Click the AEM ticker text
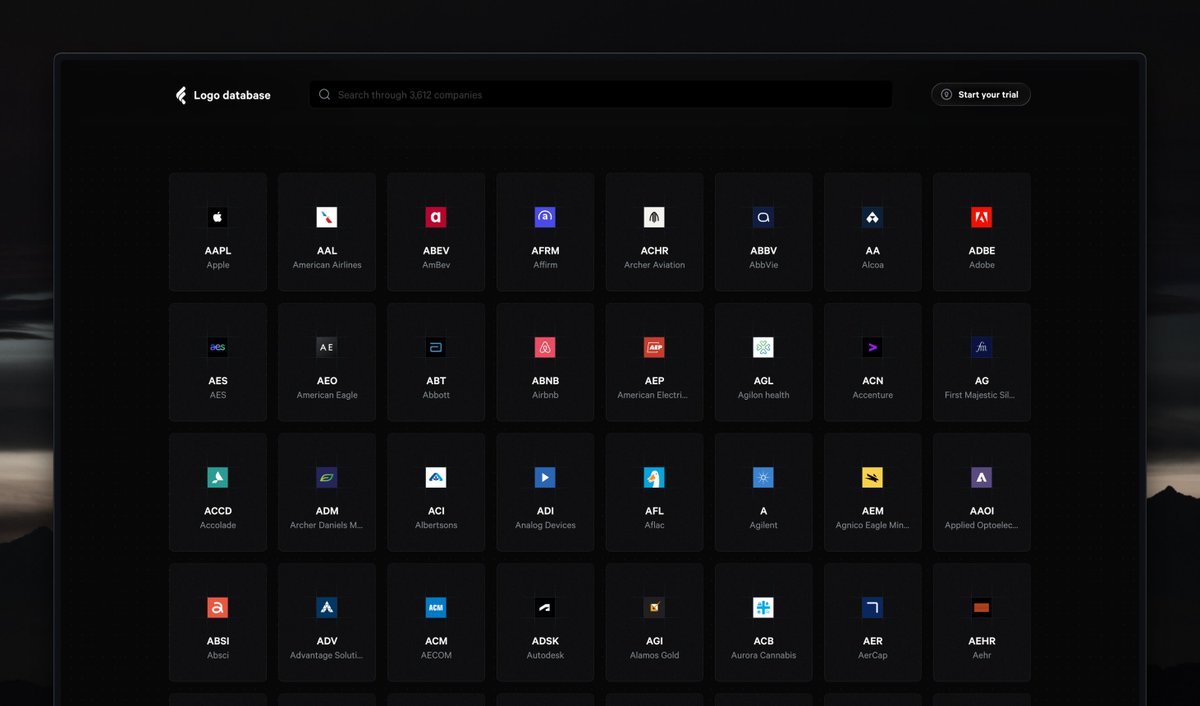Screen dimensions: 1200x706 point(872,511)
